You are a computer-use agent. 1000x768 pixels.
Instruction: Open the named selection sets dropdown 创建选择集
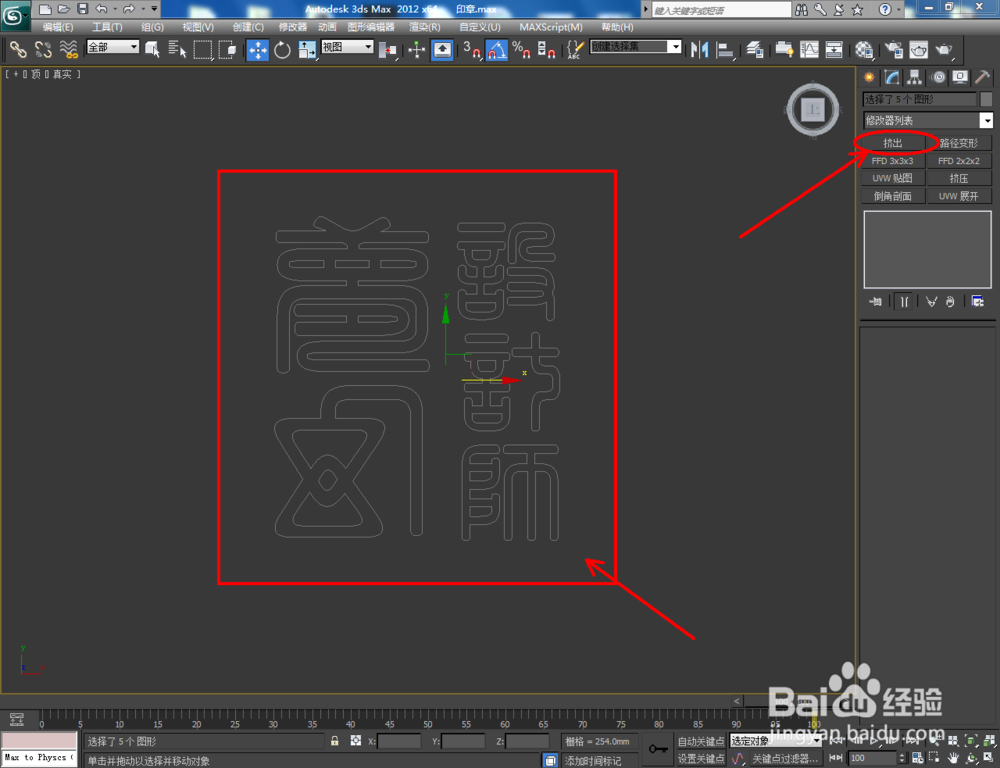click(x=636, y=47)
